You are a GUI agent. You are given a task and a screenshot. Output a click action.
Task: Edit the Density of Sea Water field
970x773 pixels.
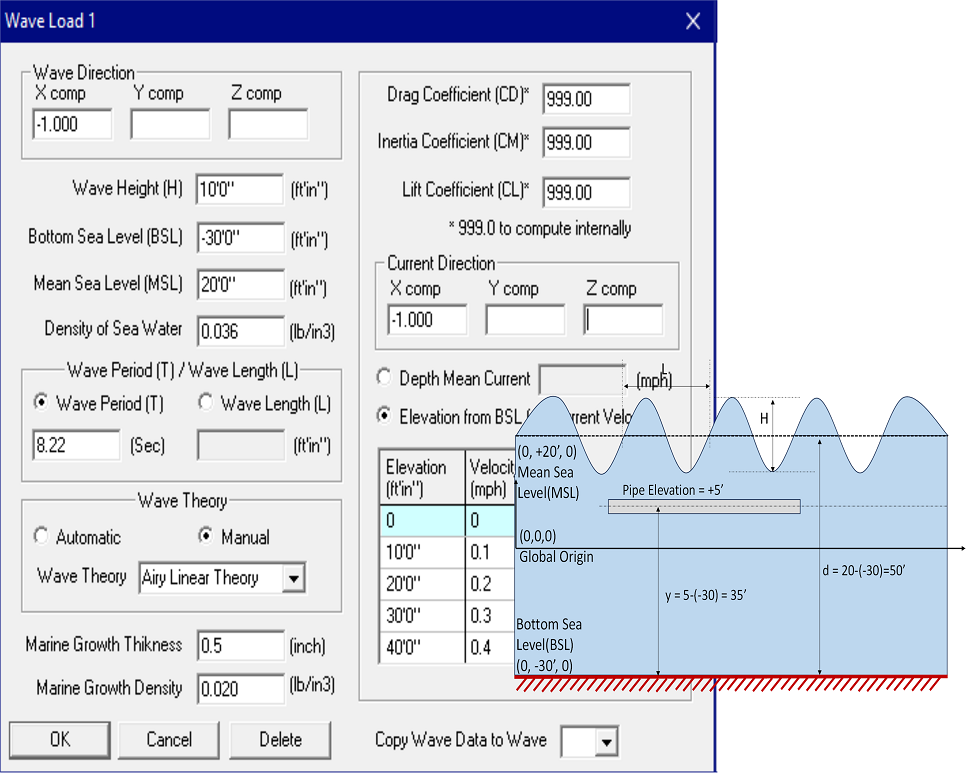(240, 331)
